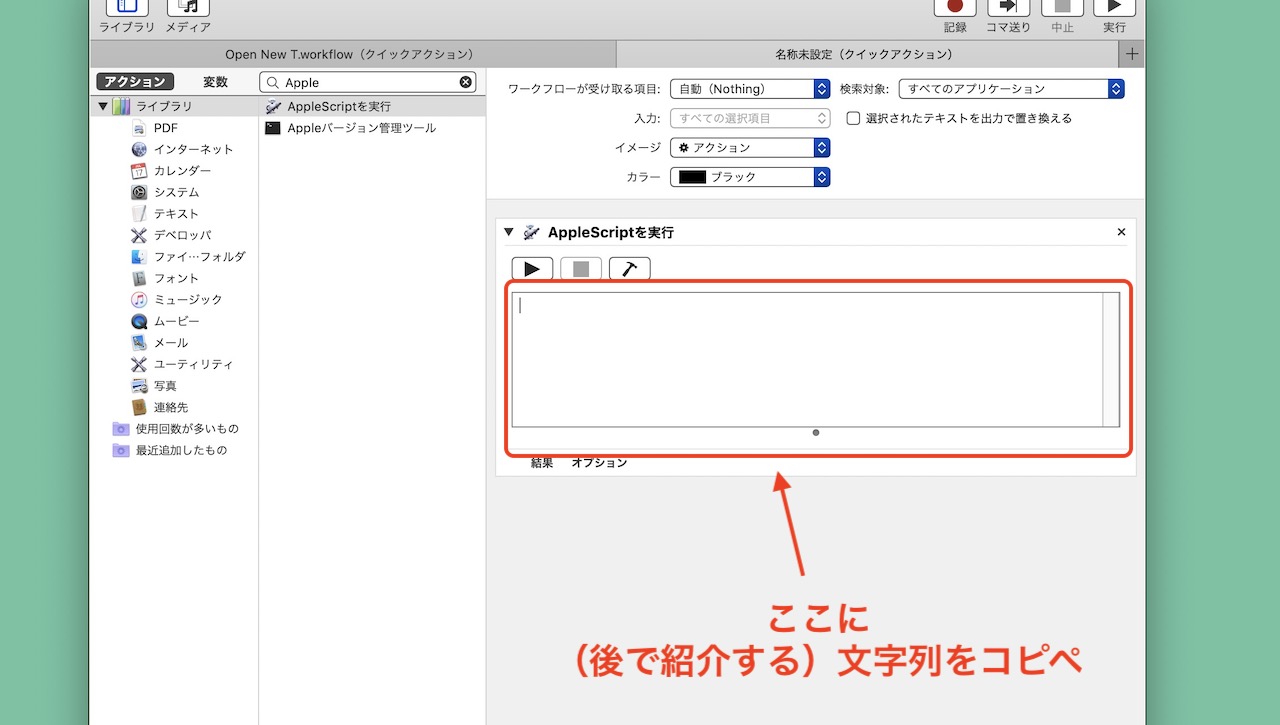The width and height of the screenshot is (1280, 725).
Task: Collapse the AppleScriptを実行 action panel
Action: coord(508,232)
